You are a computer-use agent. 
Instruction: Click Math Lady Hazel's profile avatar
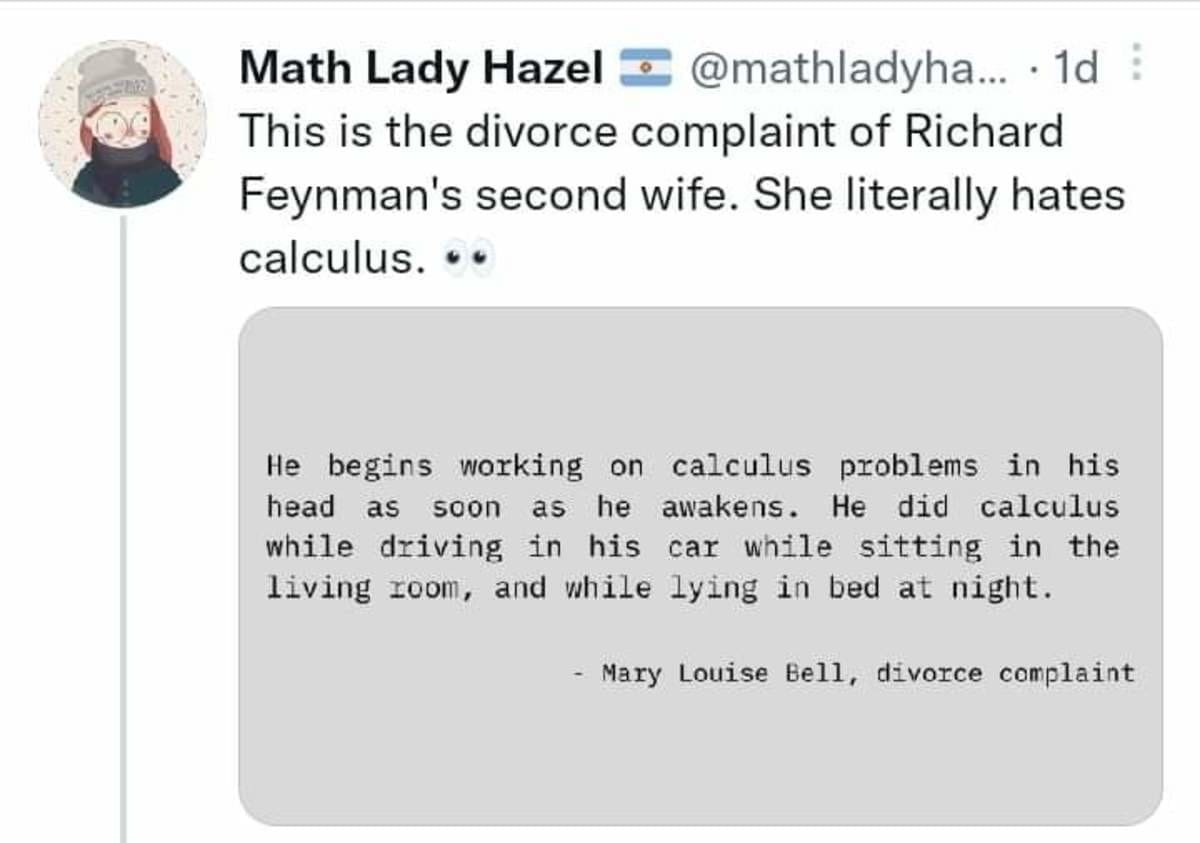tap(122, 124)
